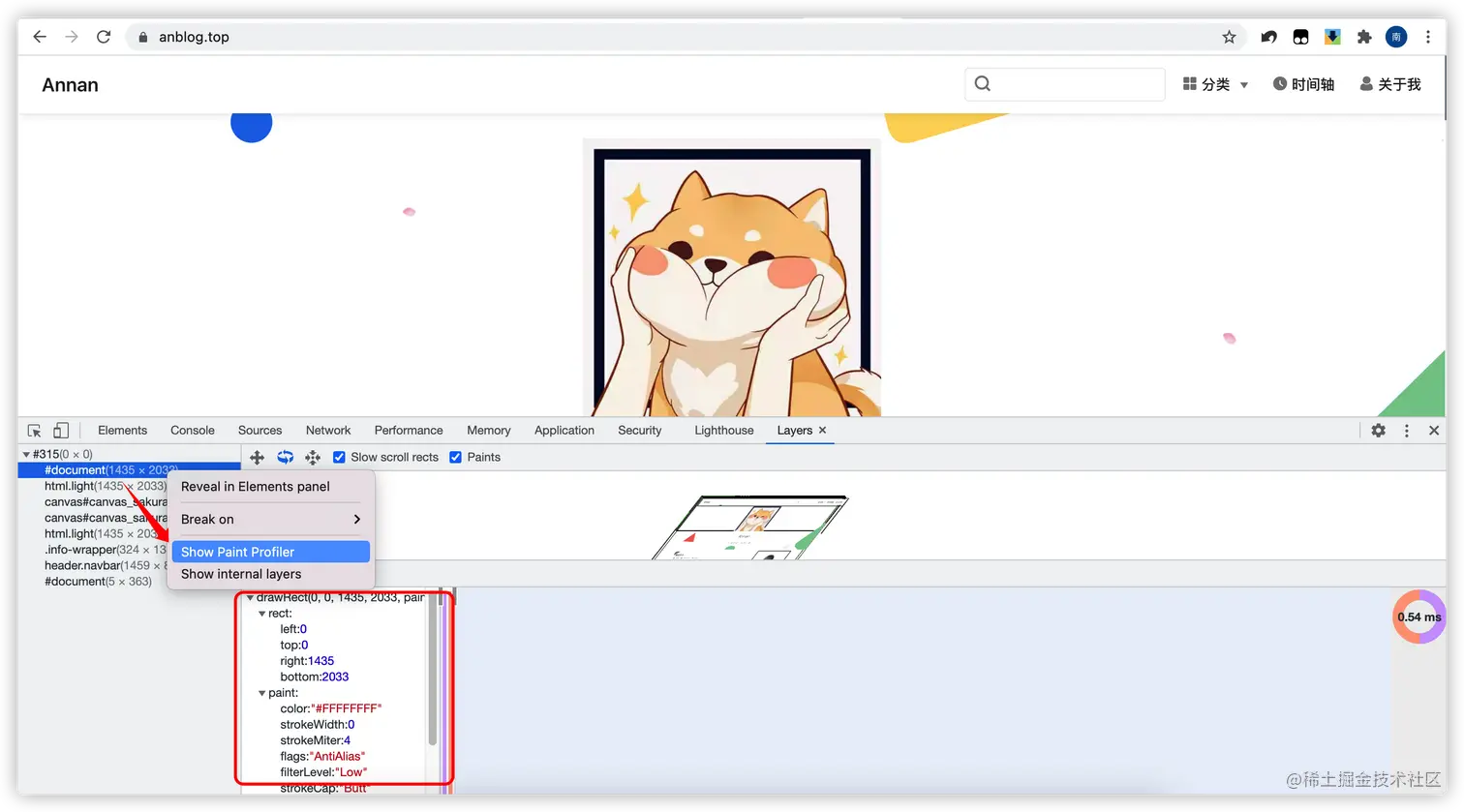The image size is (1464, 812).
Task: Select the .info-wrapper layer
Action: click(x=106, y=550)
